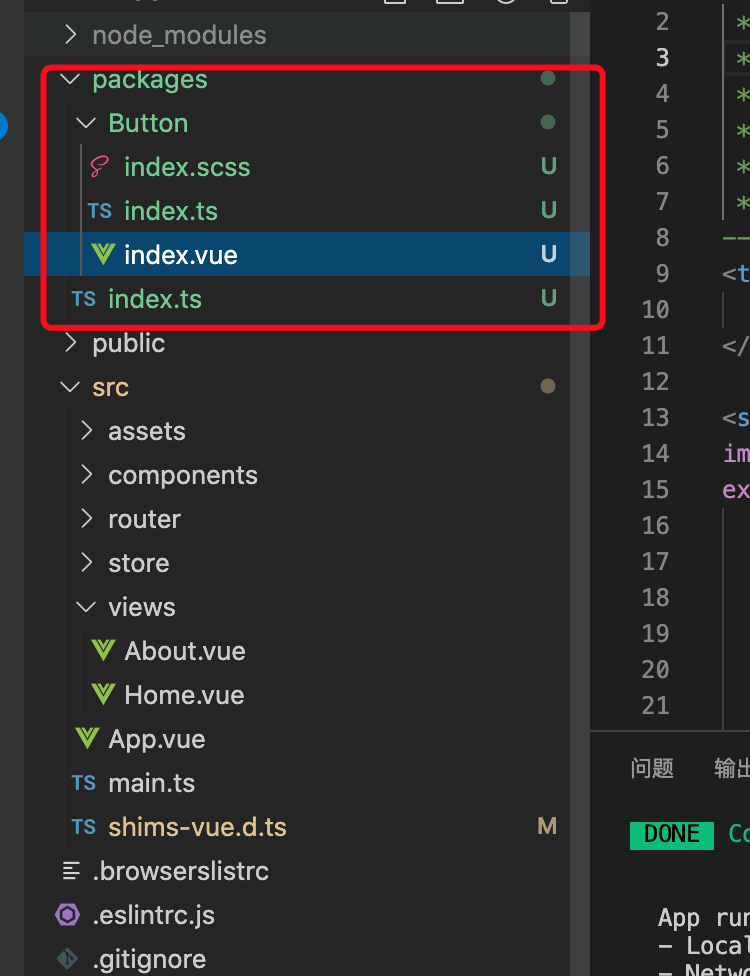
Task: Open About.vue file name
Action: (185, 650)
